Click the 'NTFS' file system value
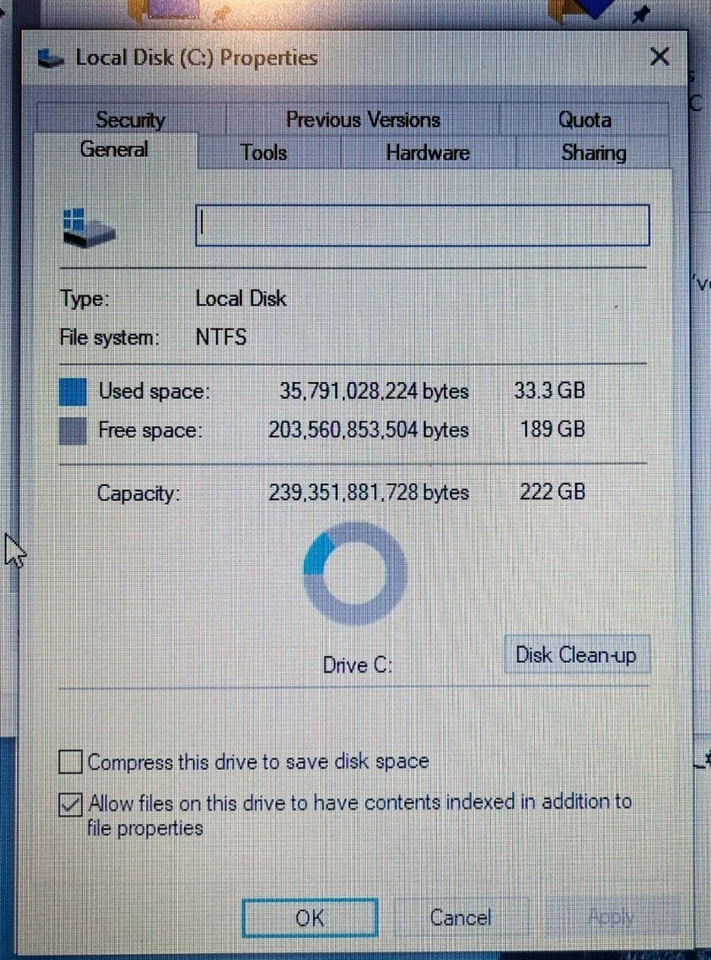 pyautogui.click(x=221, y=337)
